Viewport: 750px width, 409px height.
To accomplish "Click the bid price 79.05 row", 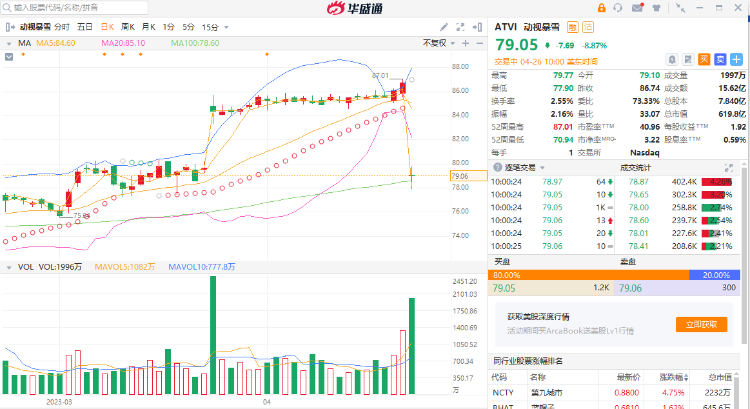I will click(x=551, y=288).
